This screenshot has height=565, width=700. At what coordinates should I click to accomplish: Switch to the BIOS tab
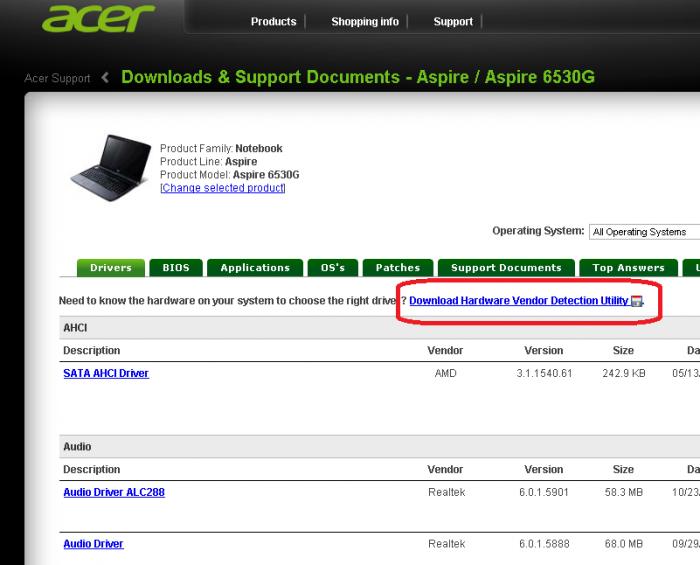point(176,268)
